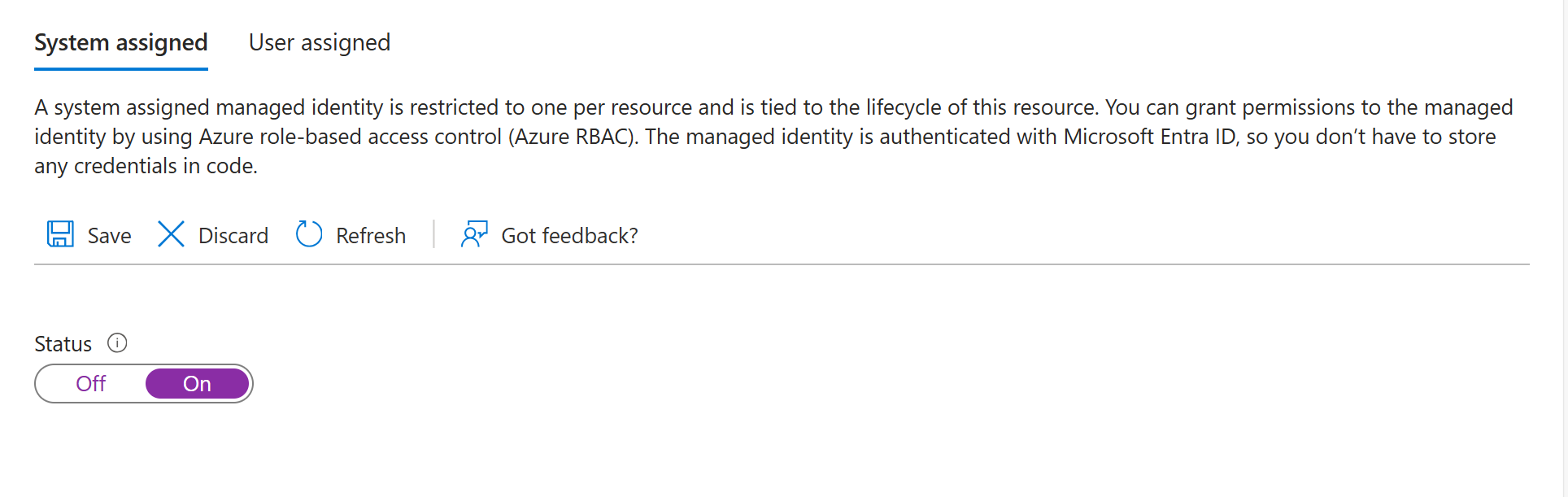Click the divider before Got feedback
Image resolution: width=1568 pixels, height=497 pixels.
click(x=433, y=234)
